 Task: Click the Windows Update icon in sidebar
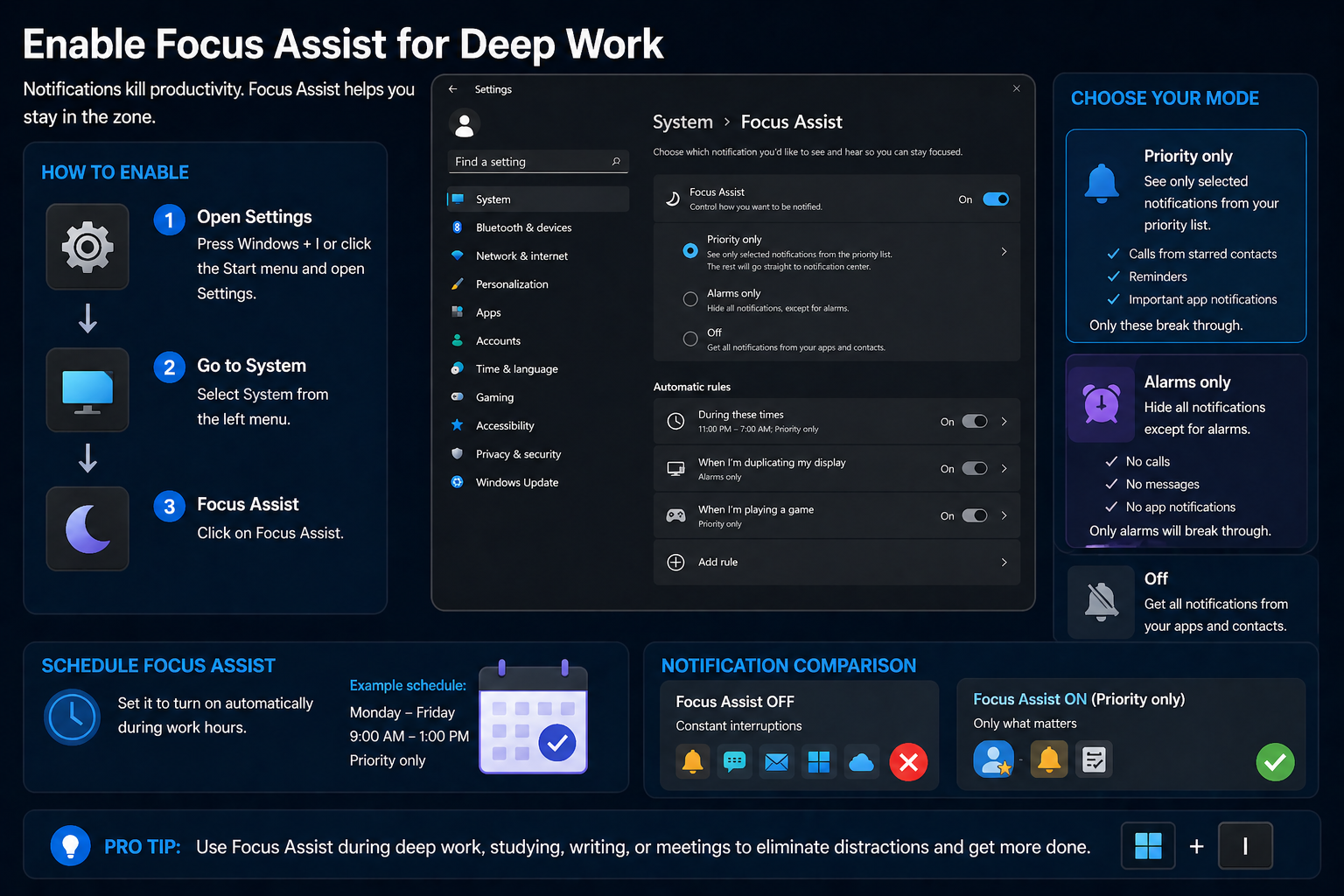pos(457,482)
